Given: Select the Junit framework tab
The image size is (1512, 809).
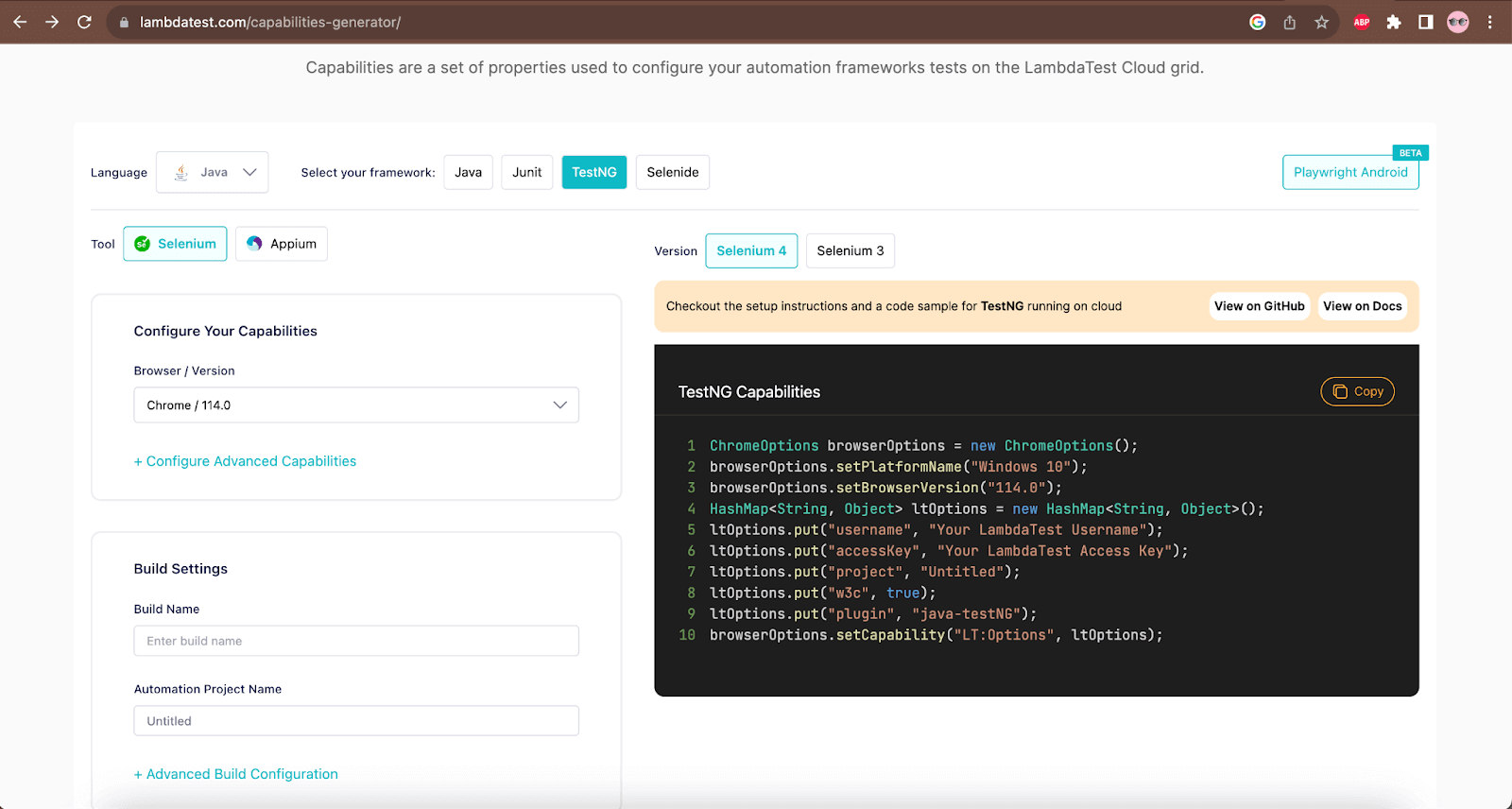Looking at the screenshot, I should (526, 172).
